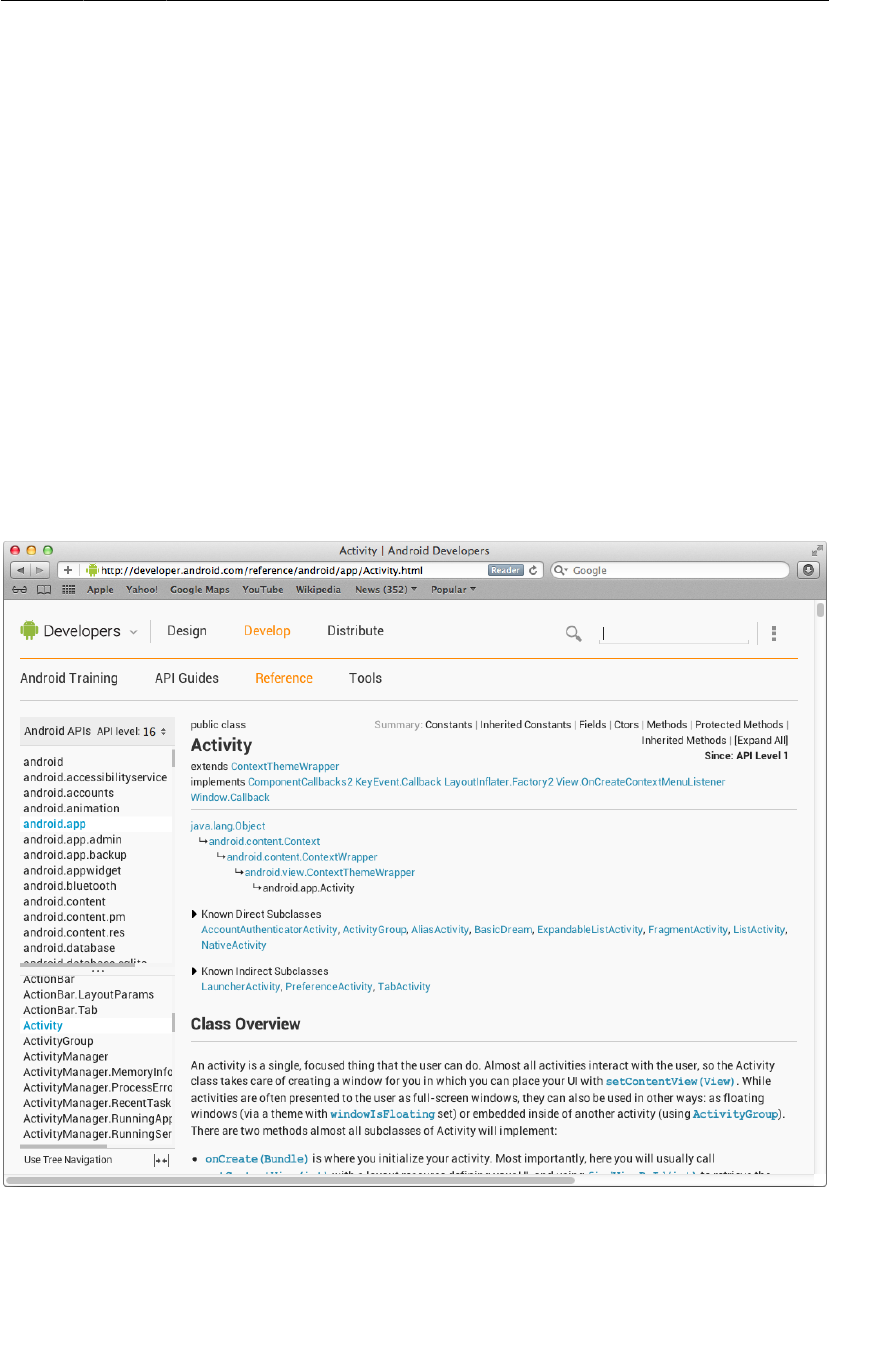Open Reading List glasses icon
Image resolution: width=882 pixels, height=1350 pixels.
pyautogui.click(x=19, y=590)
